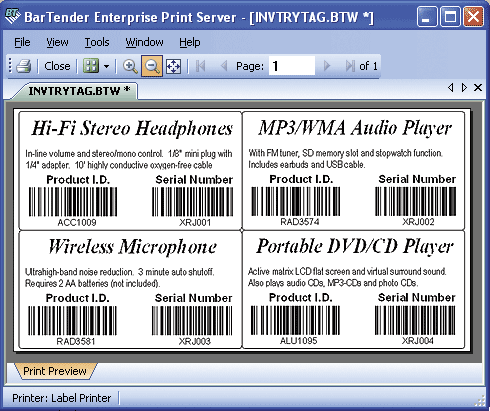Go to previous page arrow
The height and width of the screenshot is (411, 490).
point(224,66)
